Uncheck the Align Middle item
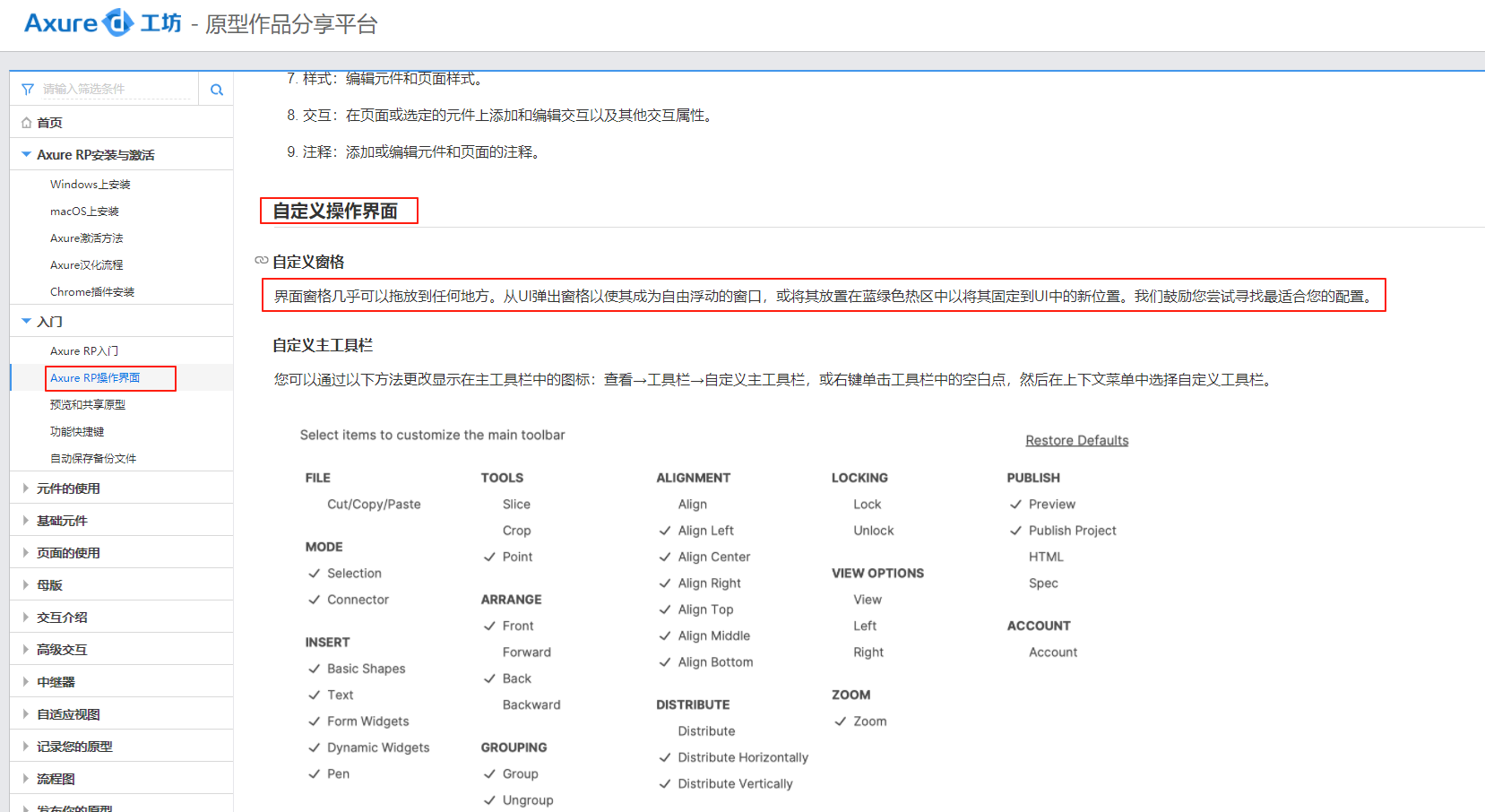Viewport: 1485px width, 812px height. pos(704,636)
